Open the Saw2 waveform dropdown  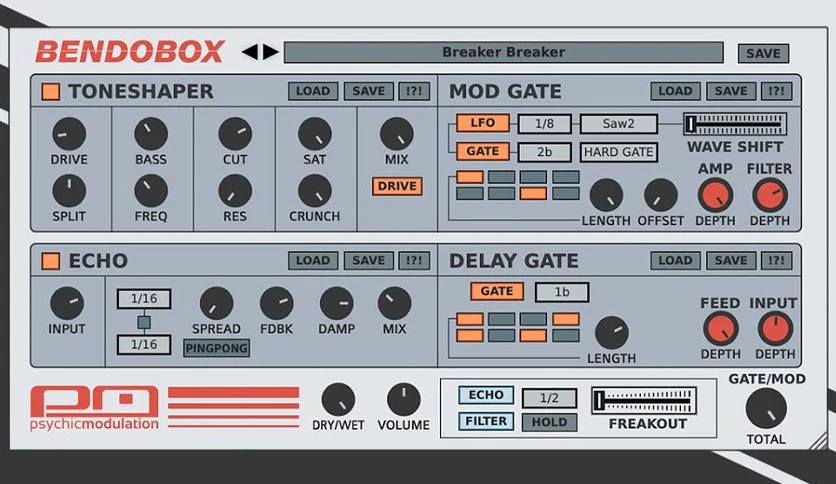point(618,124)
